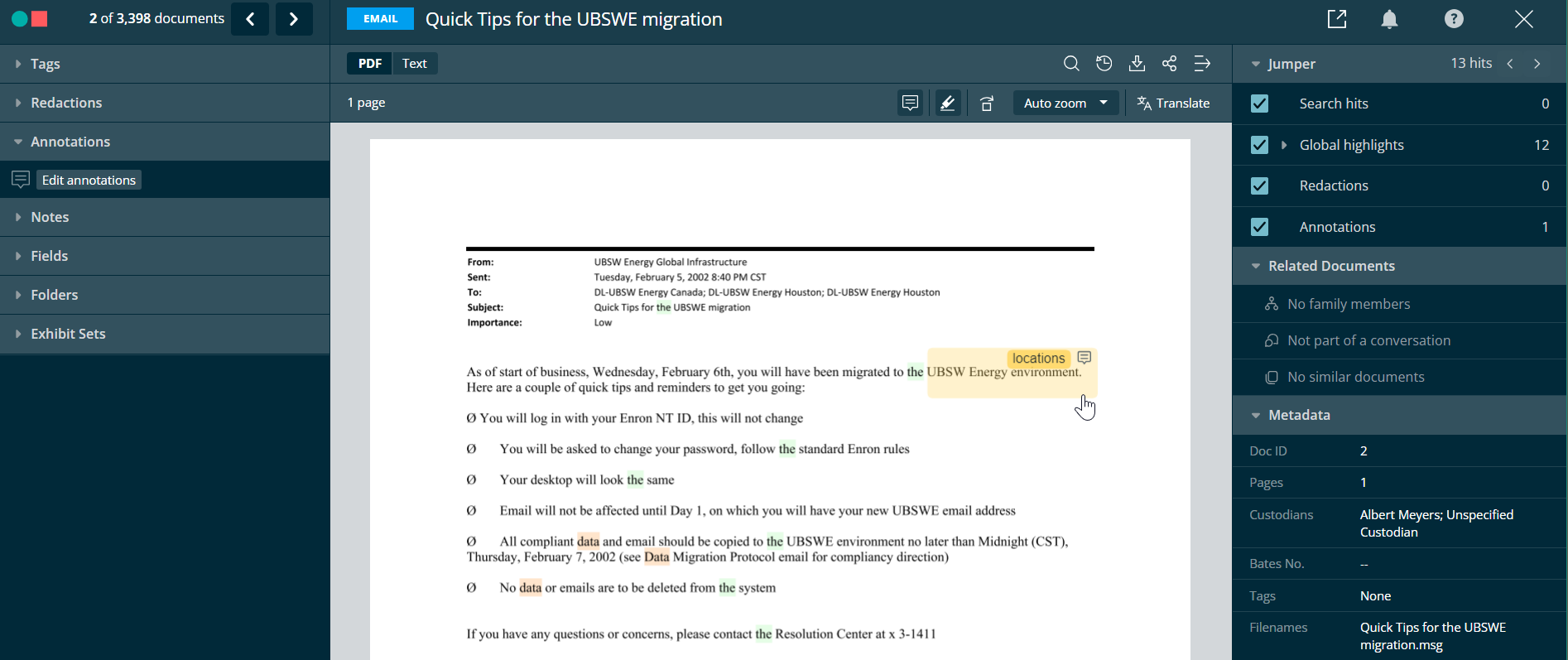Select the highlighter pen tool
This screenshot has width=1568, height=660.
[x=948, y=104]
